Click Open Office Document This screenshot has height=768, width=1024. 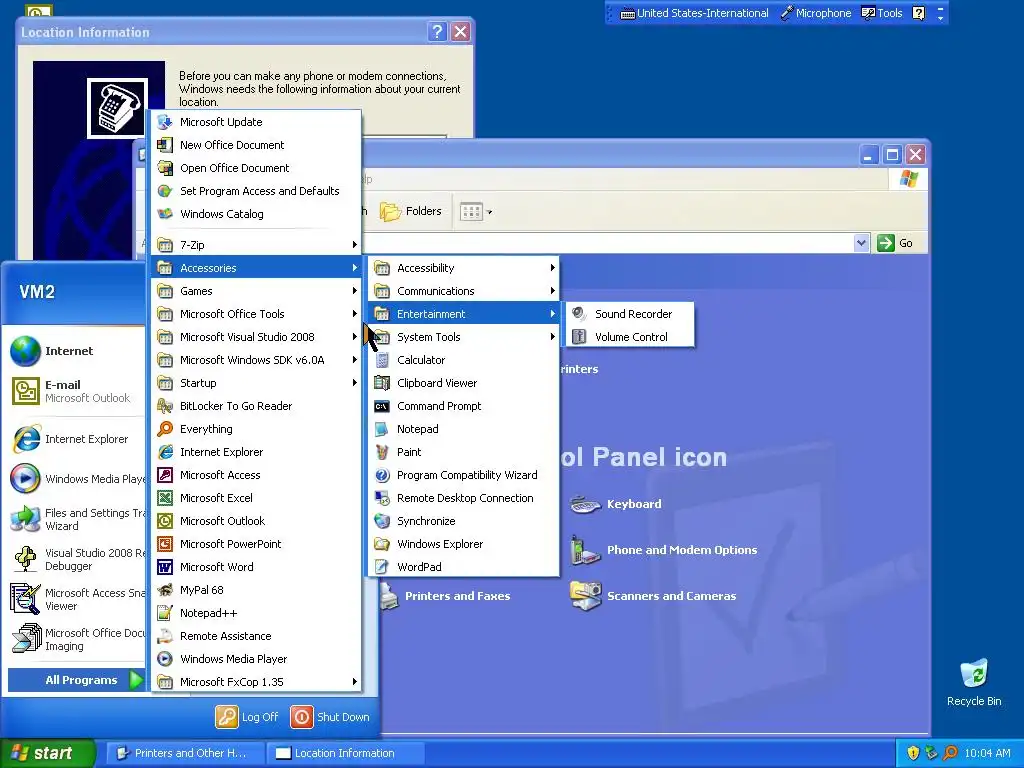(x=256, y=168)
